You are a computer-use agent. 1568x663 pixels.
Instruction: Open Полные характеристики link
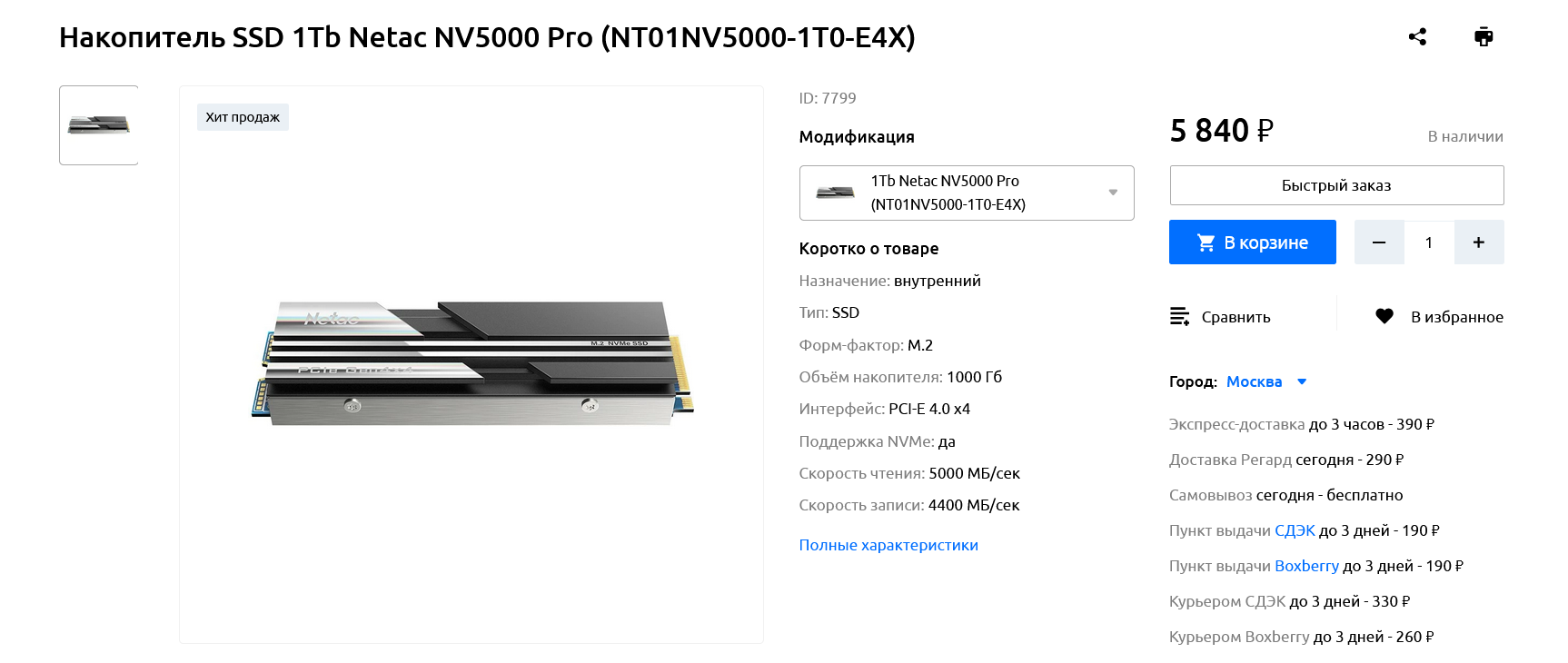pyautogui.click(x=888, y=545)
